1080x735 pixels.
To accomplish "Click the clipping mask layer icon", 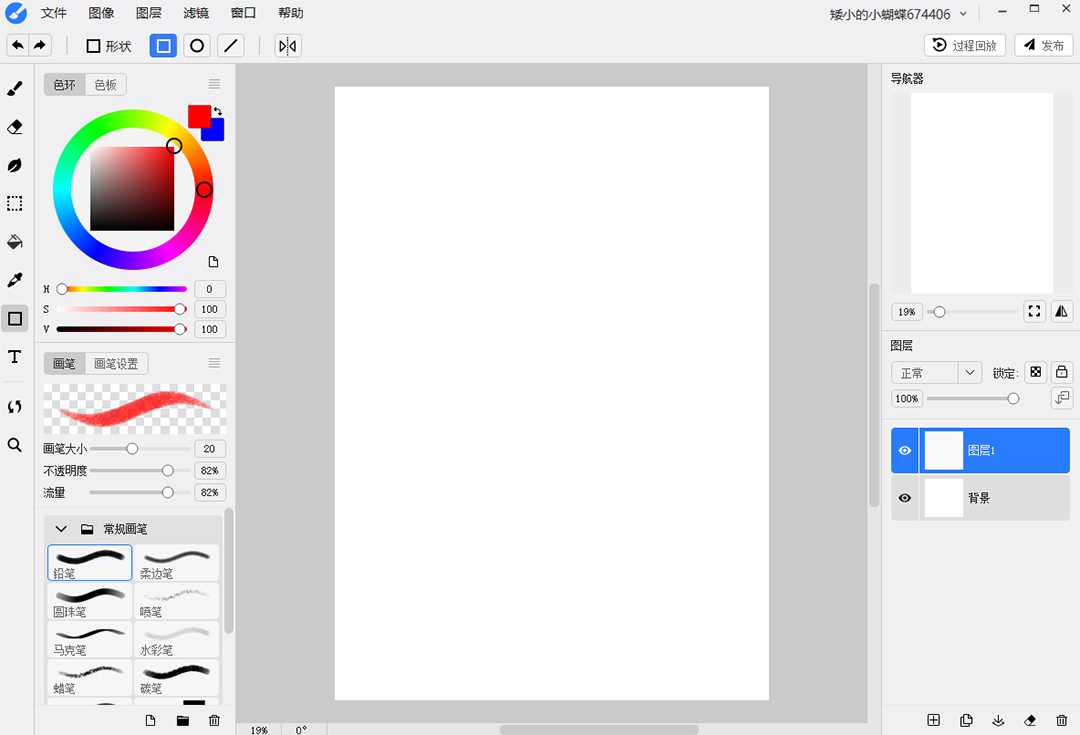I will click(x=1062, y=397).
